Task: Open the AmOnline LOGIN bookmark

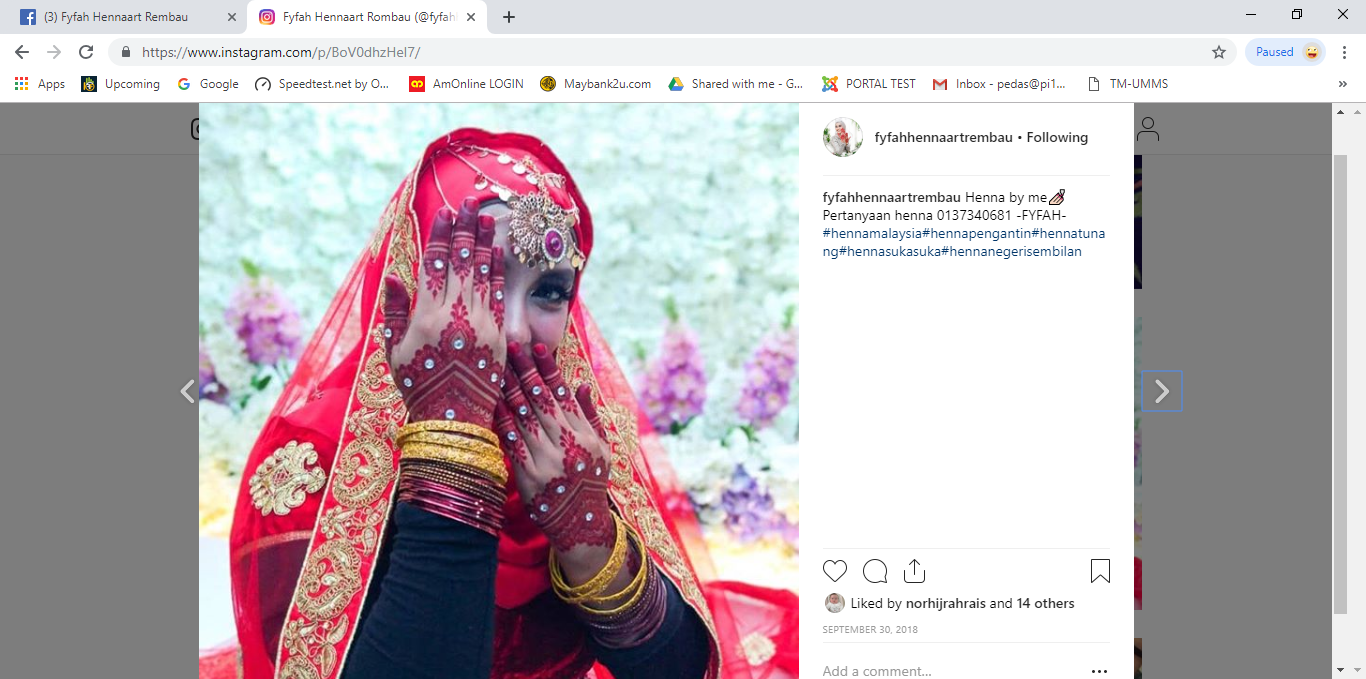Action: pyautogui.click(x=466, y=84)
